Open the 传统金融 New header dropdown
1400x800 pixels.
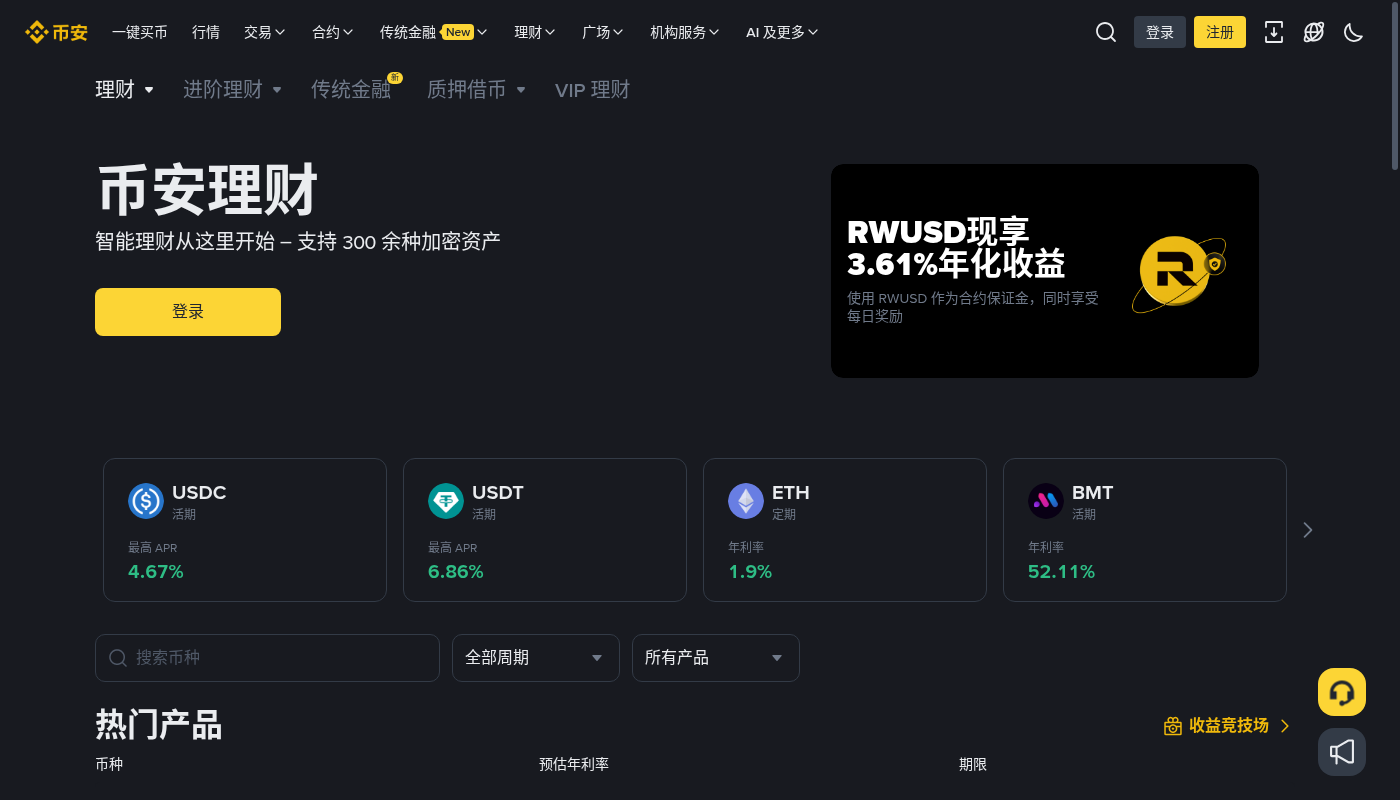[x=434, y=32]
